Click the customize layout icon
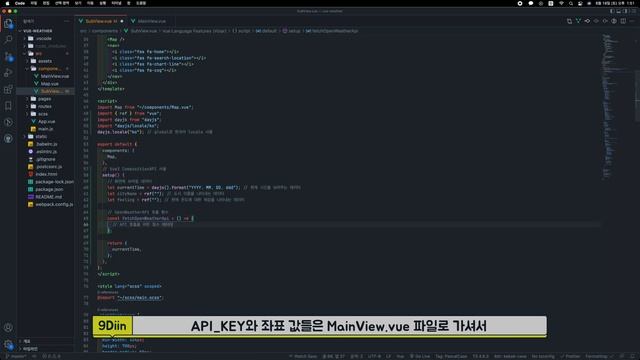The height and width of the screenshot is (360, 640). click(x=634, y=11)
